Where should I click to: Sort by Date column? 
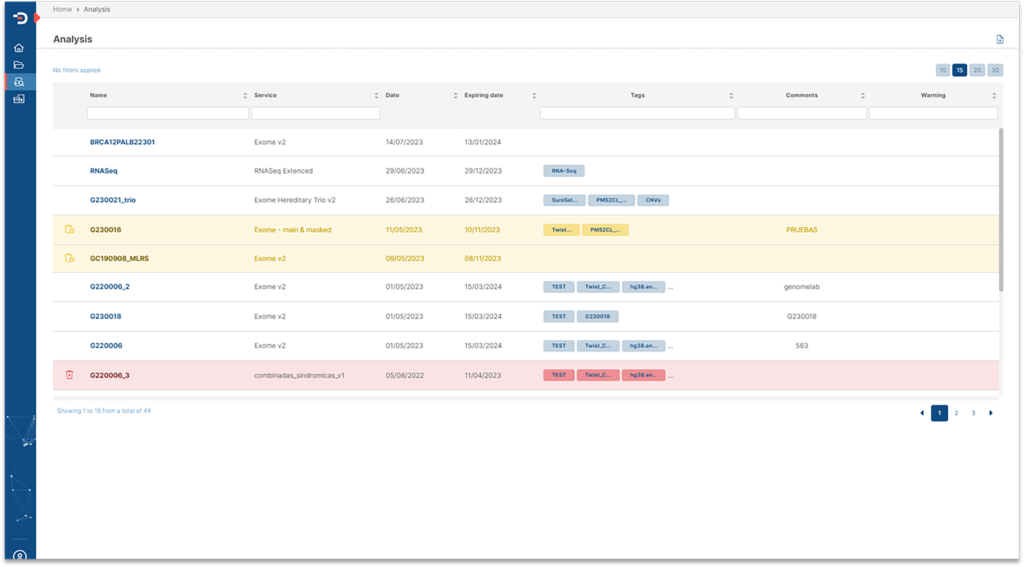455,95
